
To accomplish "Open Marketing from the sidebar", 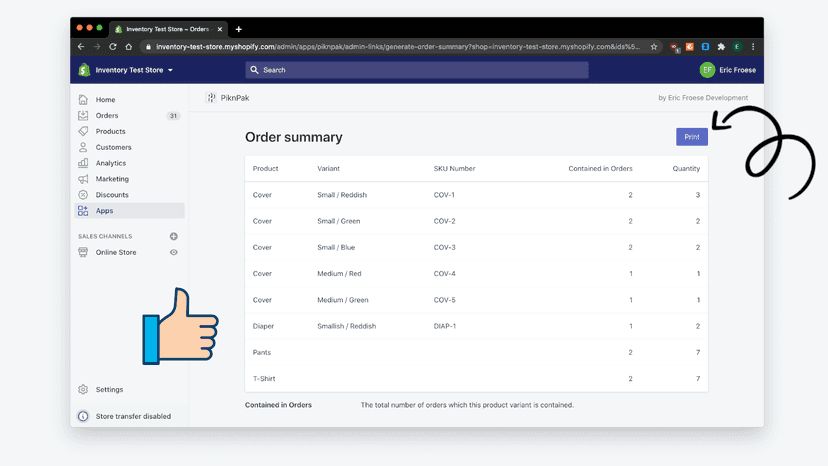I will pos(112,179).
